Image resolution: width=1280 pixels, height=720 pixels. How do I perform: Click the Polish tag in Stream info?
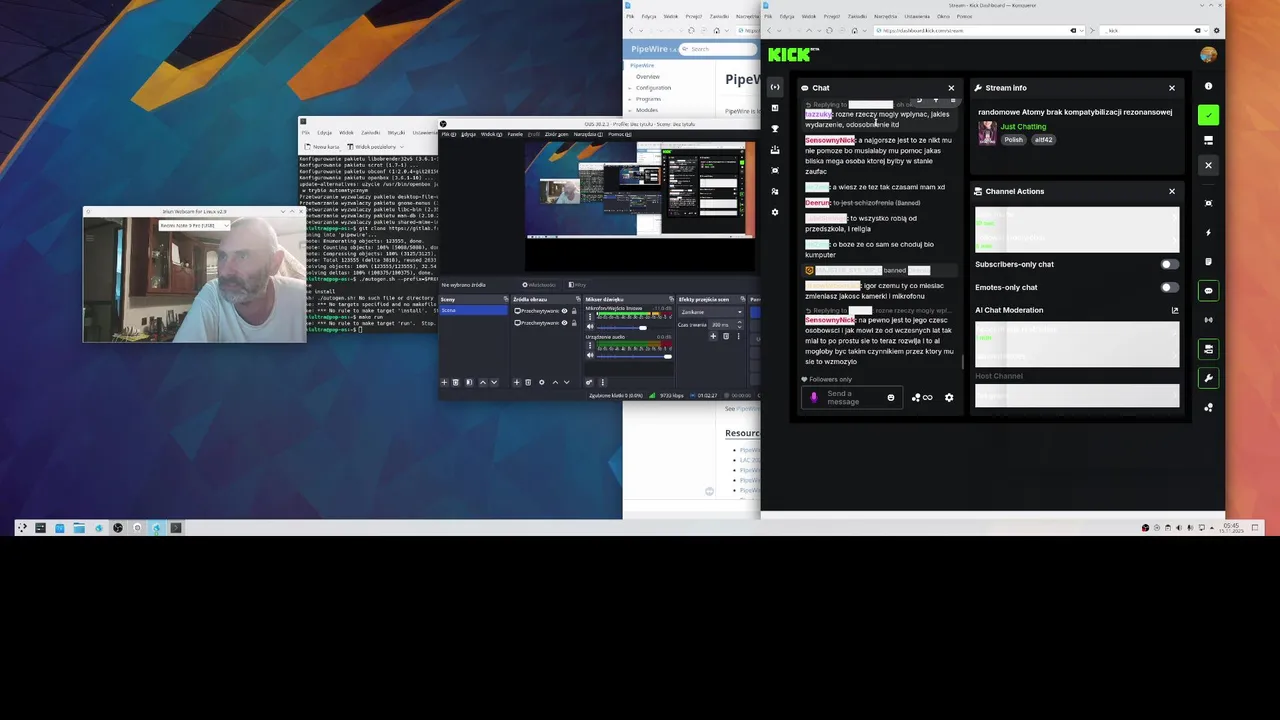1014,140
